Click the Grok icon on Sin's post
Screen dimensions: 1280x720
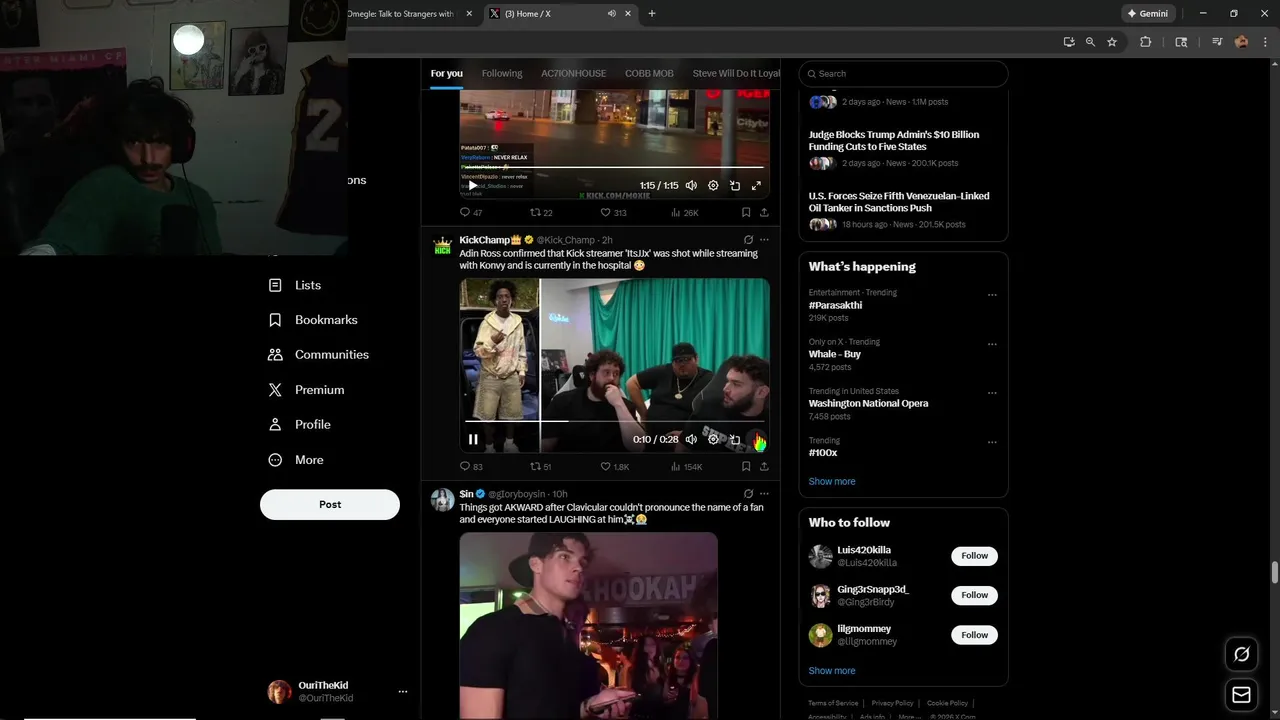click(748, 494)
